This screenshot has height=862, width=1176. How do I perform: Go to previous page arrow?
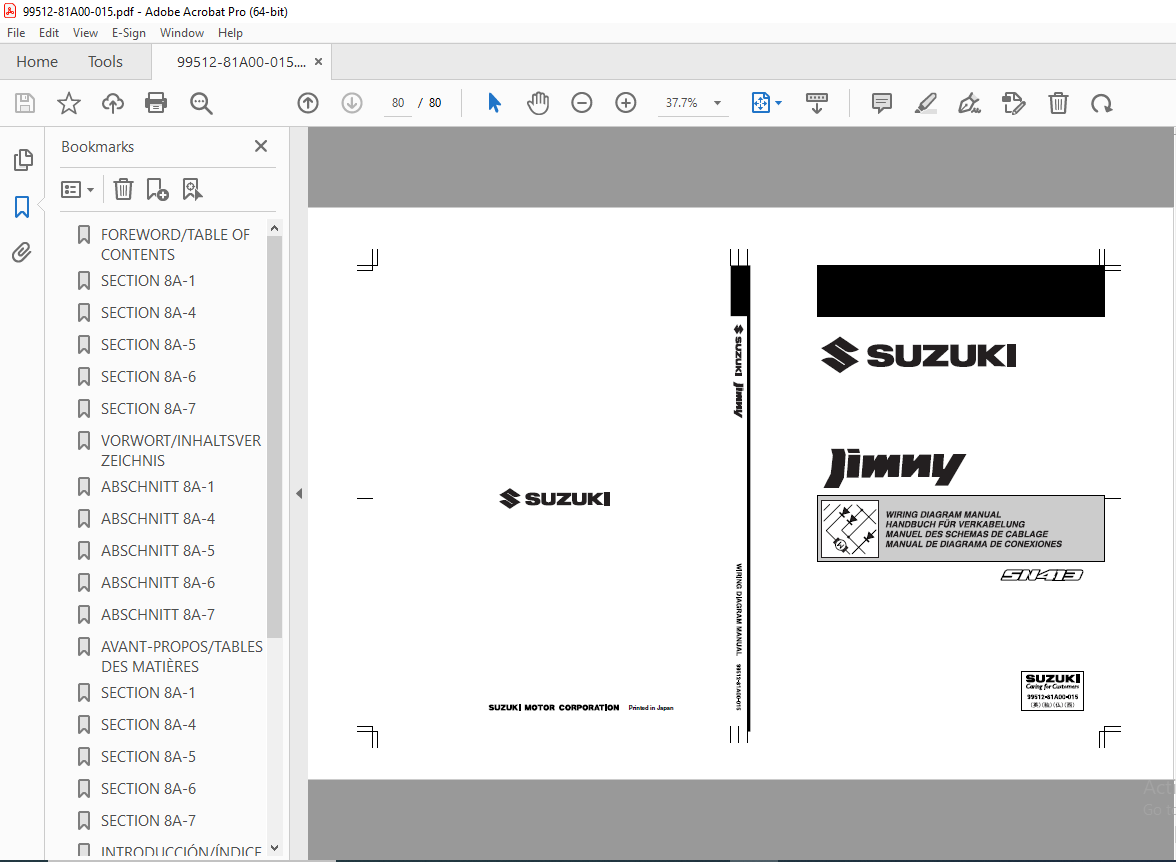click(x=308, y=103)
